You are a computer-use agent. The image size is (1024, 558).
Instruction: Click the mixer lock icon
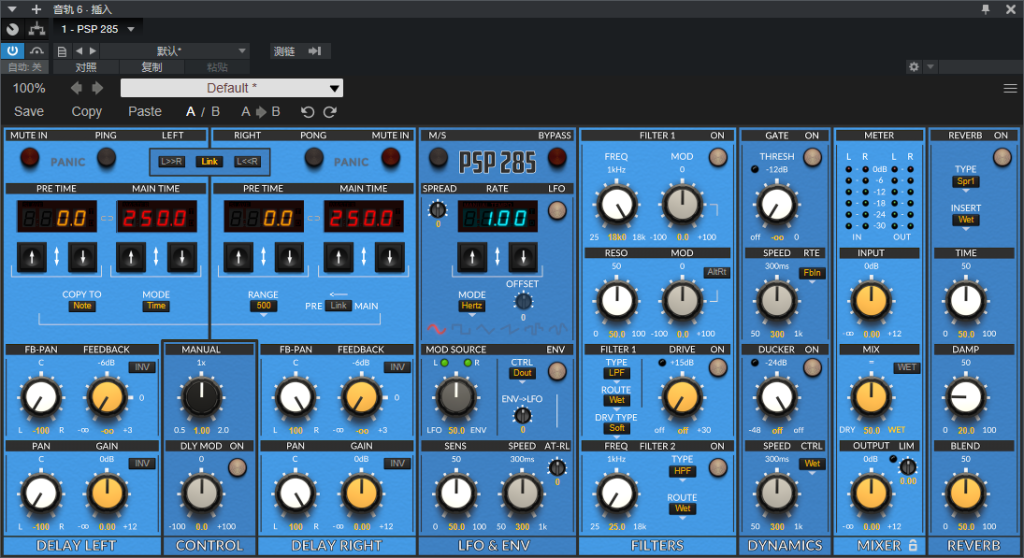click(x=913, y=545)
